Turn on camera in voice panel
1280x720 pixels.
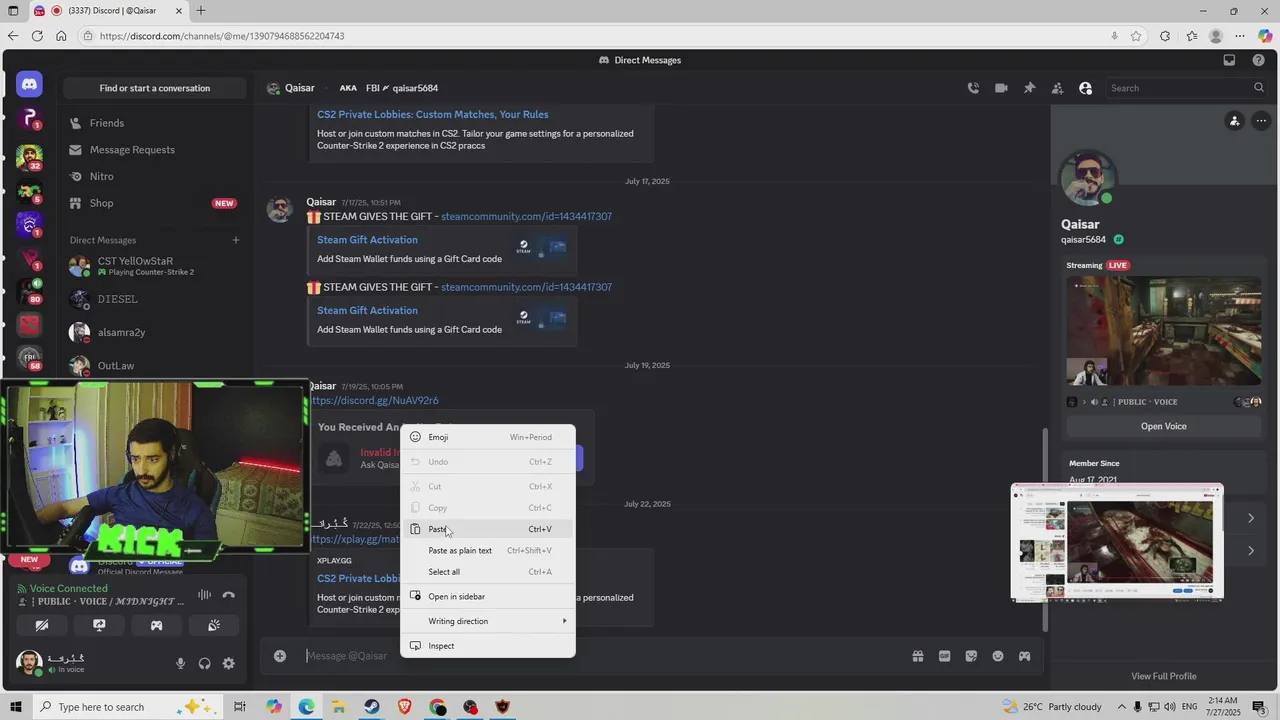click(x=42, y=625)
